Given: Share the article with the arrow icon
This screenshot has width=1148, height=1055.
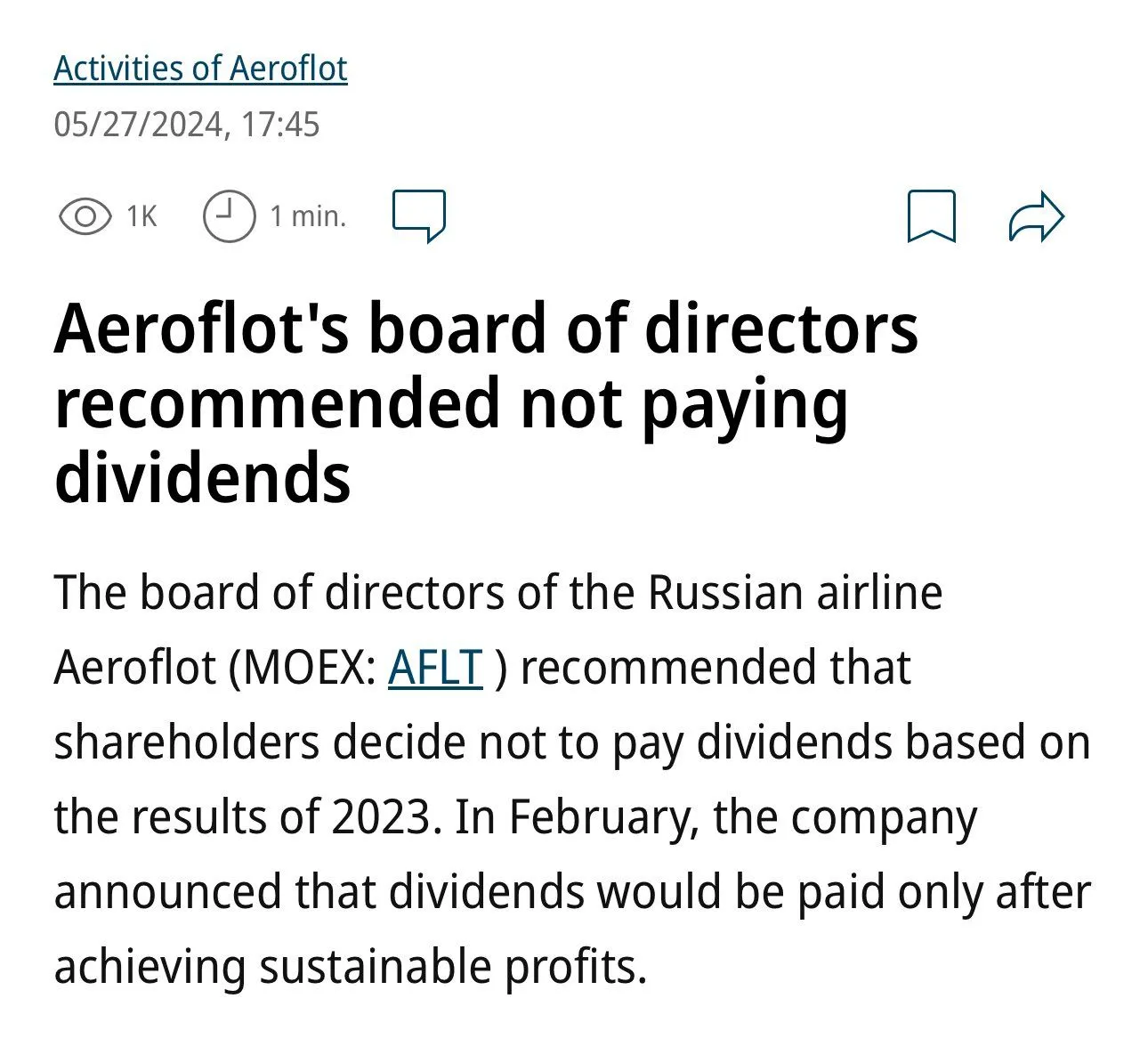Looking at the screenshot, I should click(x=1036, y=216).
